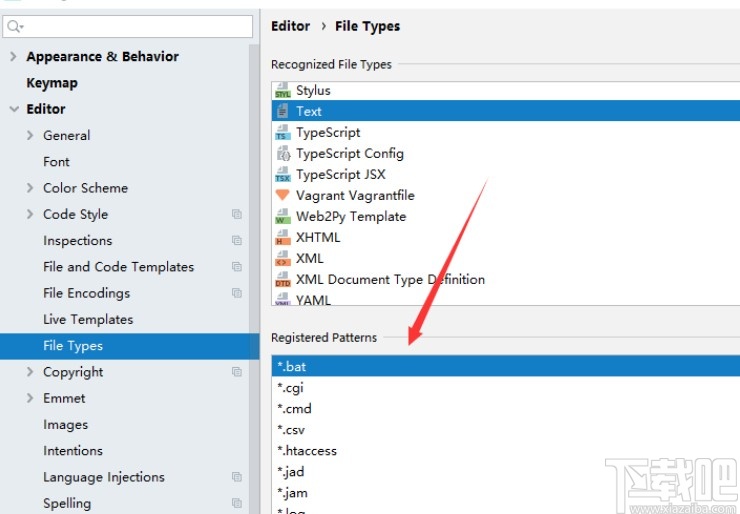
Task: Collapse the Editor tree section
Action: point(13,109)
